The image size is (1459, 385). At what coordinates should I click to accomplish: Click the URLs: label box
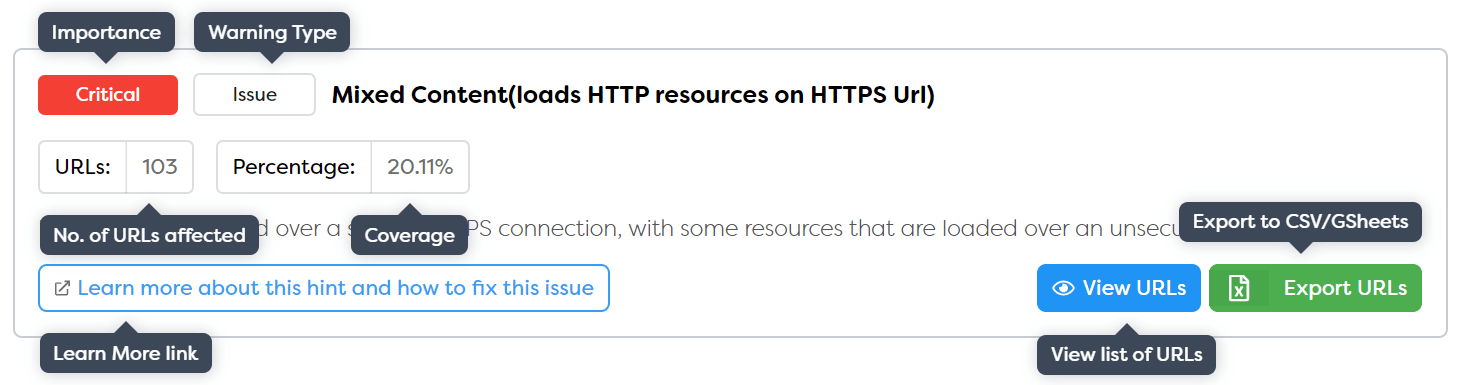point(83,167)
